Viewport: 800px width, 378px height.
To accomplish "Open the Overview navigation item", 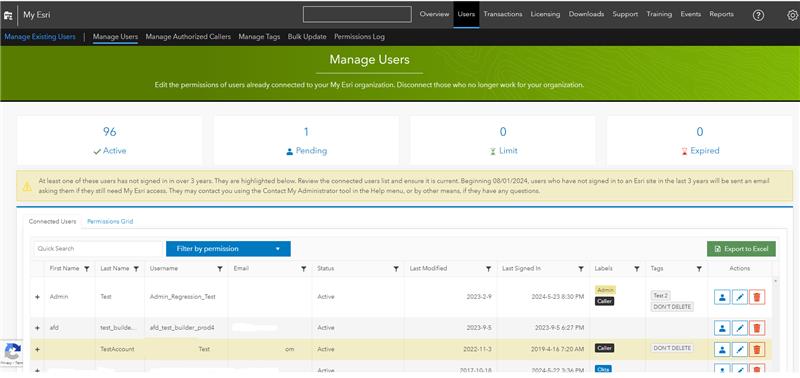I will click(434, 14).
